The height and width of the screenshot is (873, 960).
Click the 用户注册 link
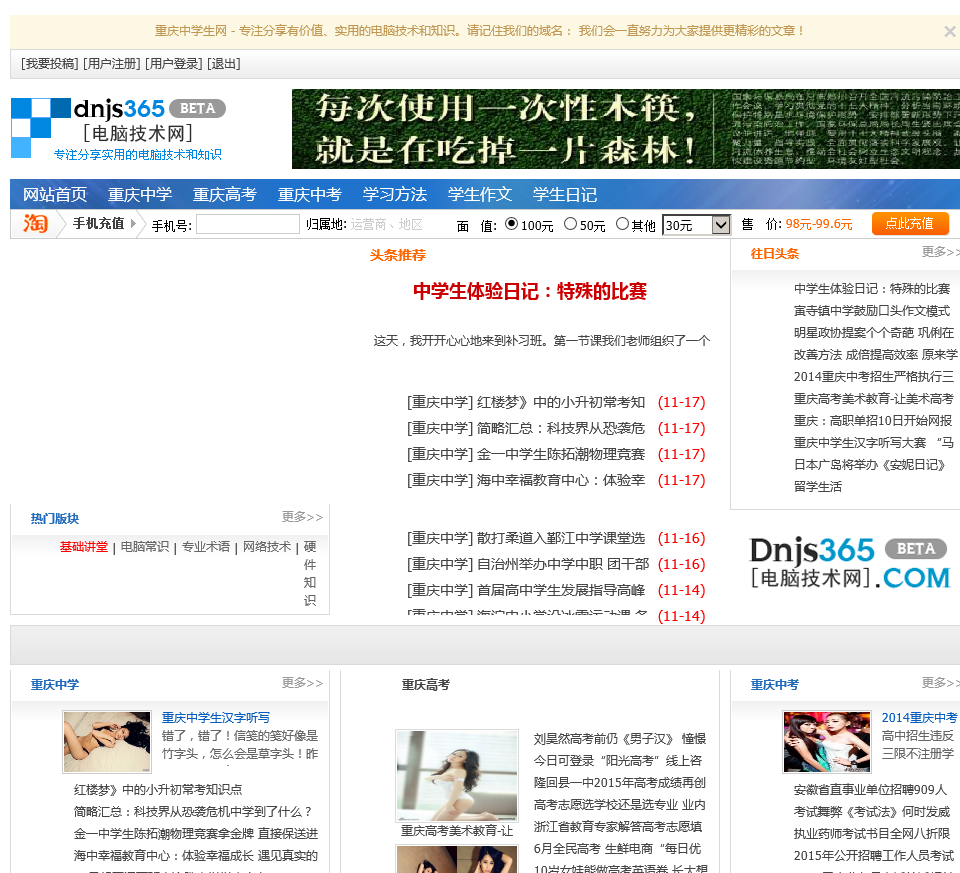(111, 64)
